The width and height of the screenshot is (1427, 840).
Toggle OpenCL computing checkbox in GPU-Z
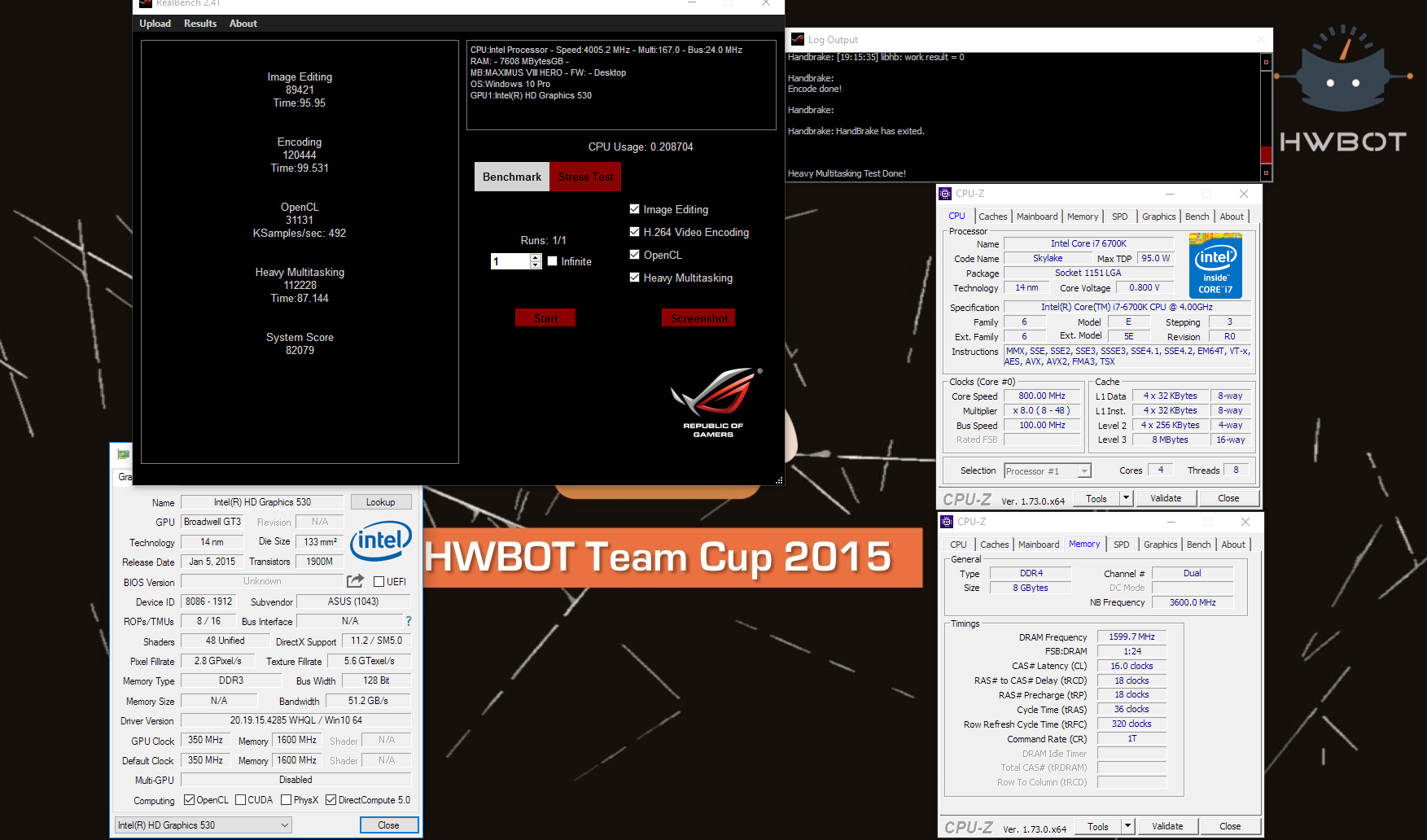[189, 800]
